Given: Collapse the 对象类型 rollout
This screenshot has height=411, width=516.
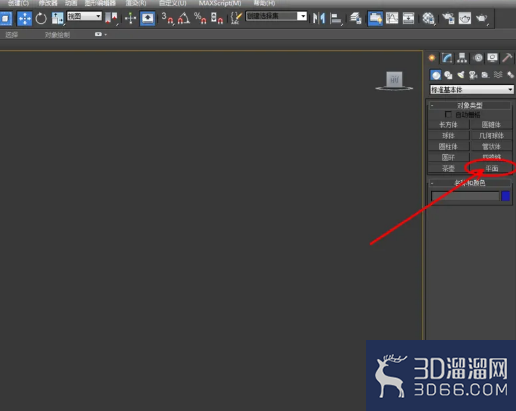Looking at the screenshot, I should point(470,105).
